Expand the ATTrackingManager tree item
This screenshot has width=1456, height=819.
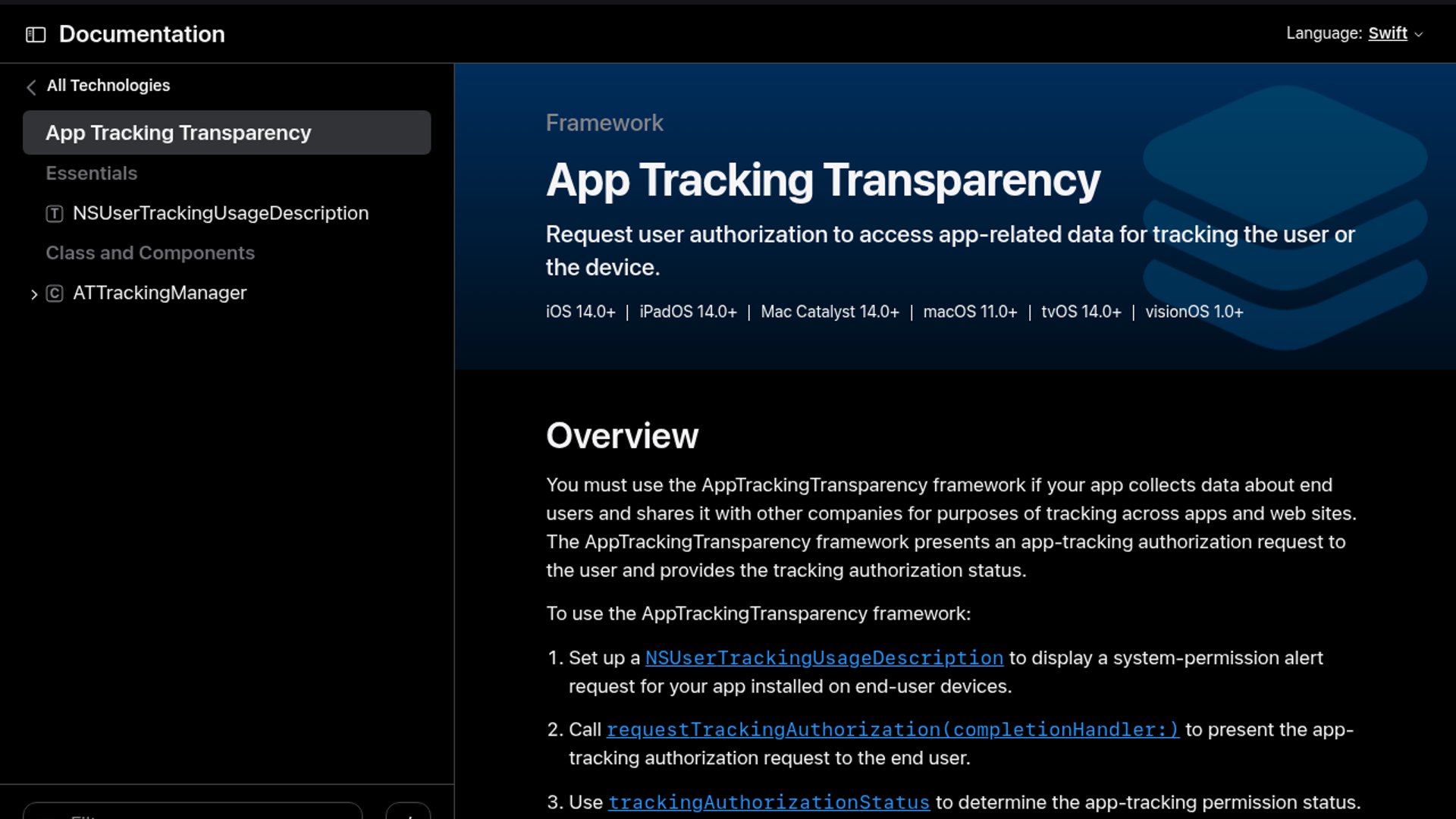[33, 294]
